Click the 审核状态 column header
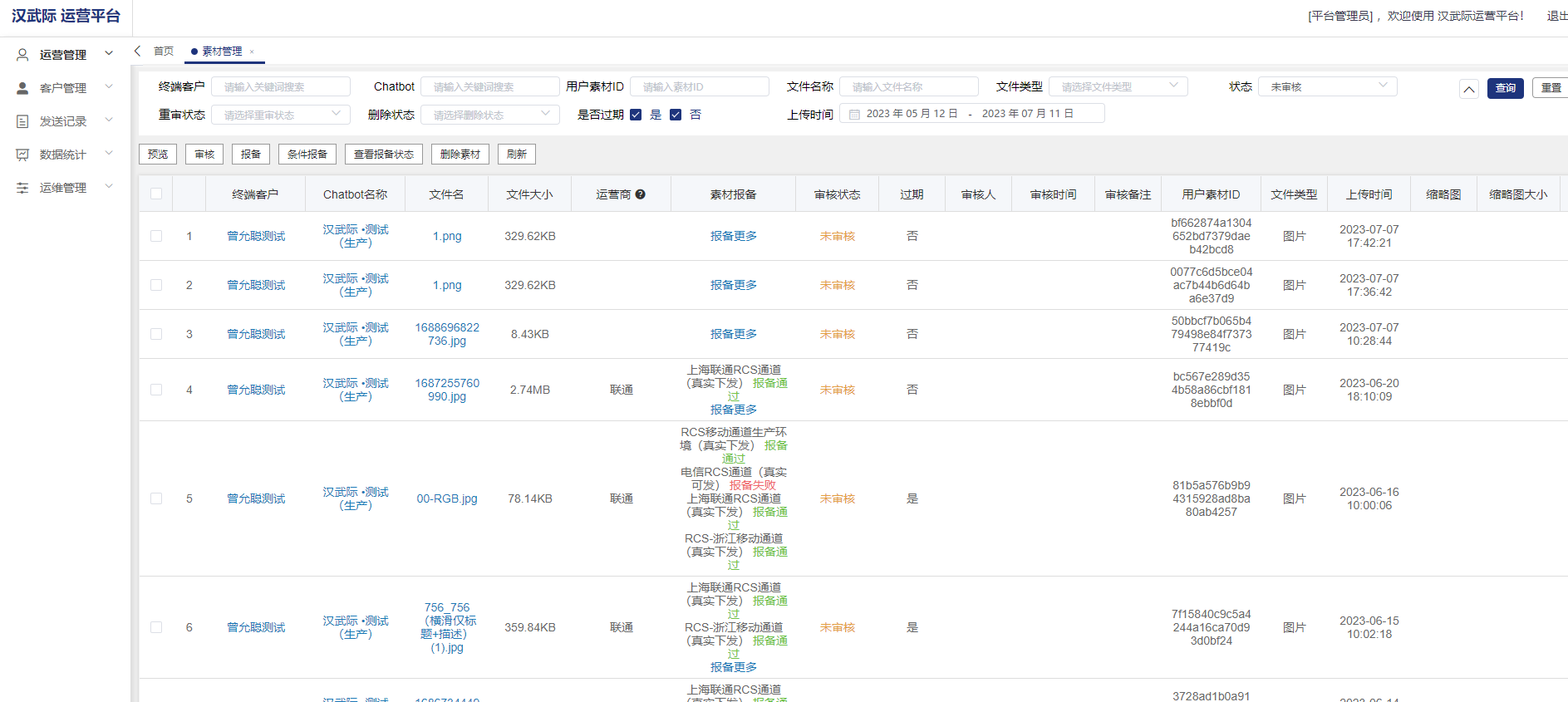 (x=838, y=194)
